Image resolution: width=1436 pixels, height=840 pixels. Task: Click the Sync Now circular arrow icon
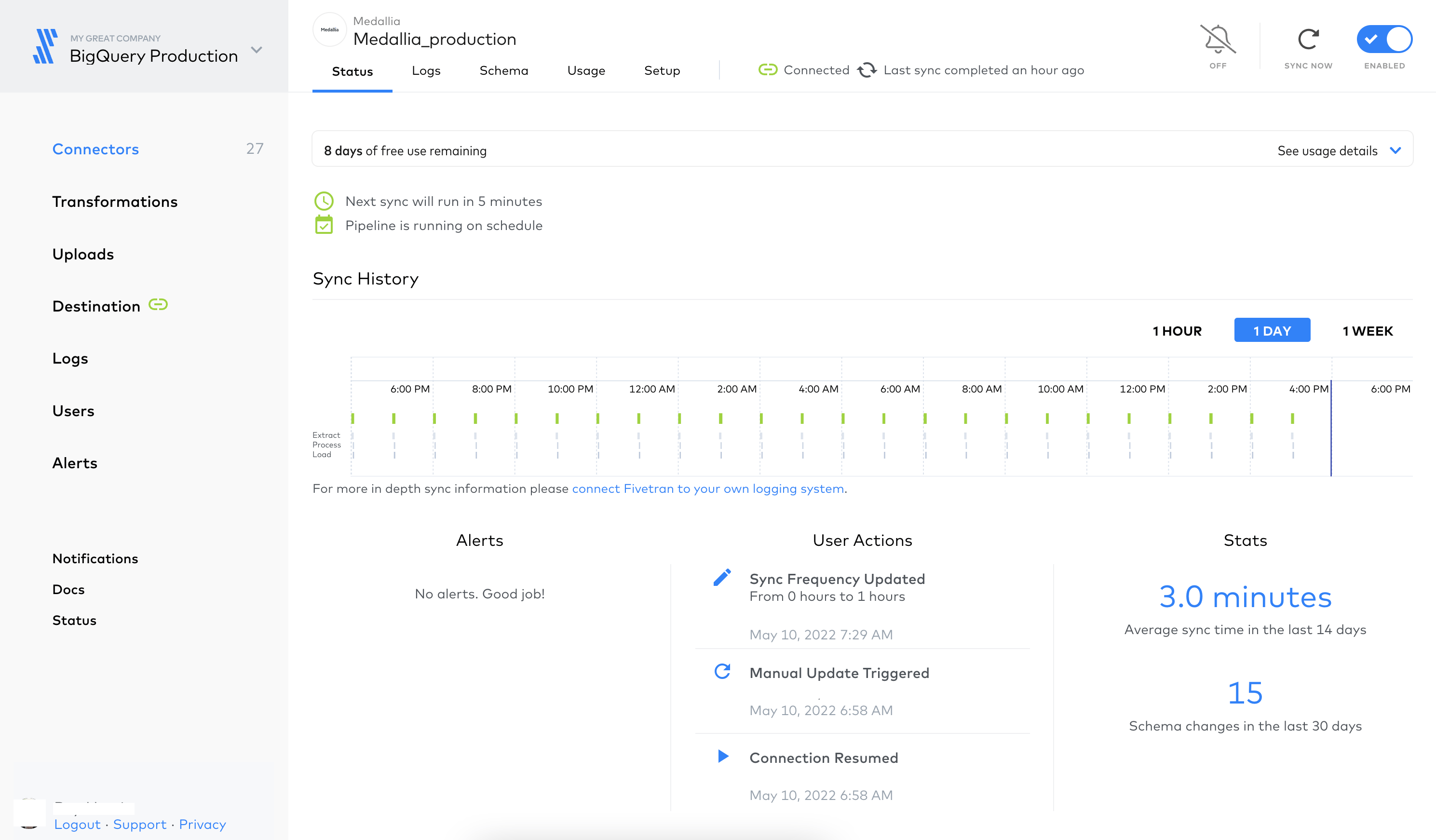(1308, 40)
